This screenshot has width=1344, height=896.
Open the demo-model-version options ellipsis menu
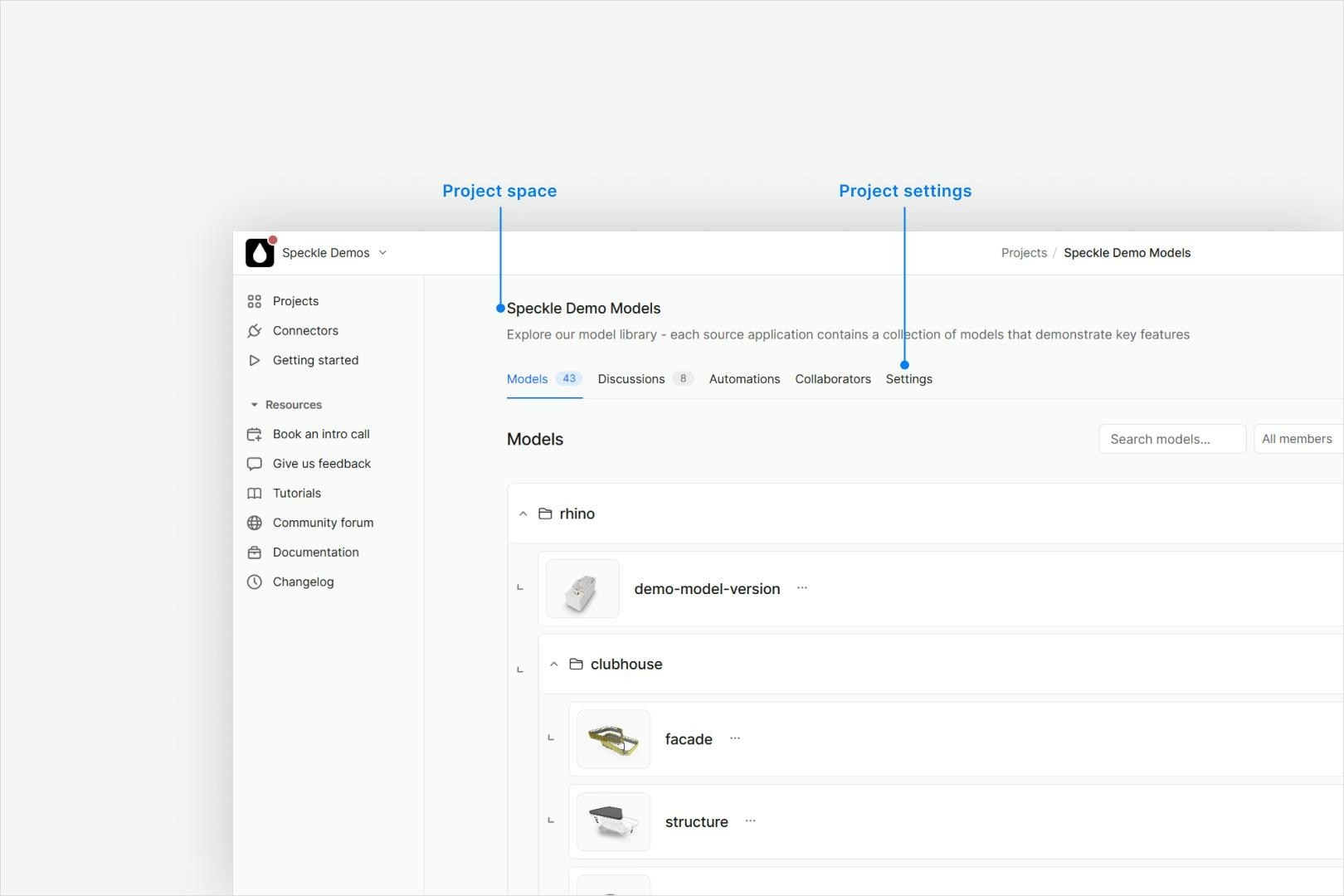802,588
